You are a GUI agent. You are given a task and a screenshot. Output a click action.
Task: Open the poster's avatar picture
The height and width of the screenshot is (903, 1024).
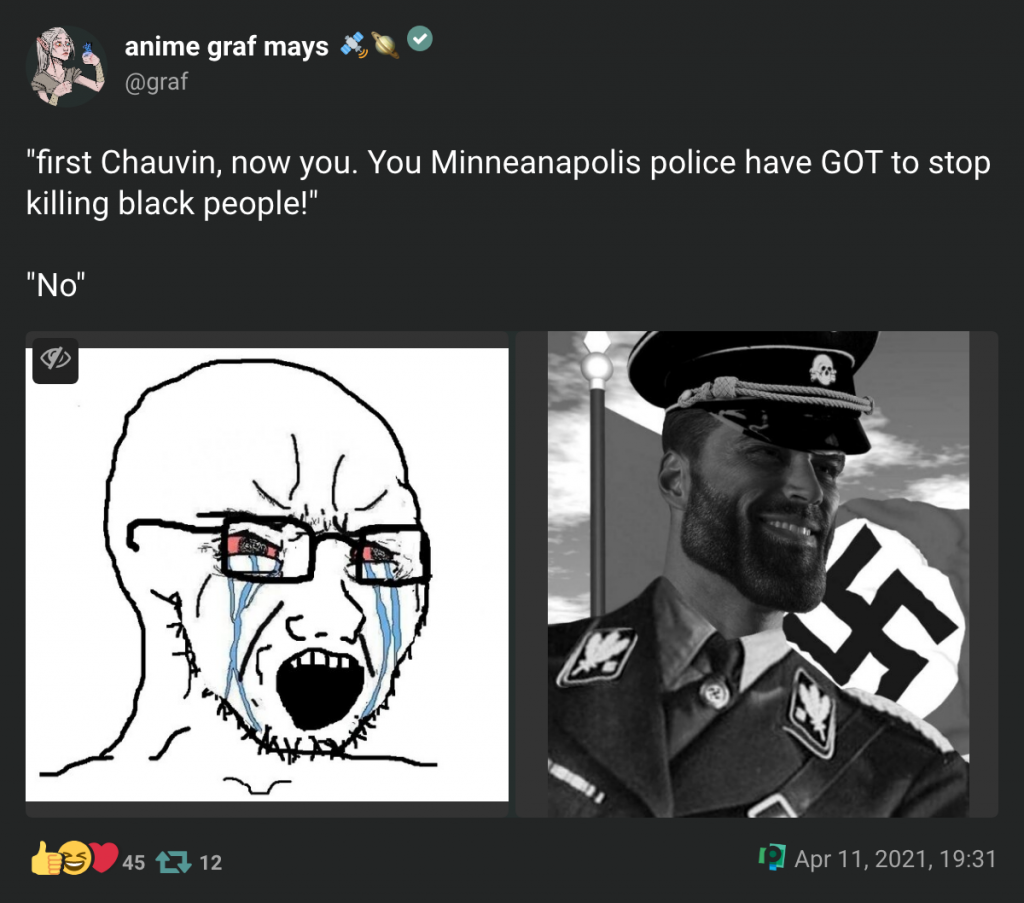coord(66,66)
